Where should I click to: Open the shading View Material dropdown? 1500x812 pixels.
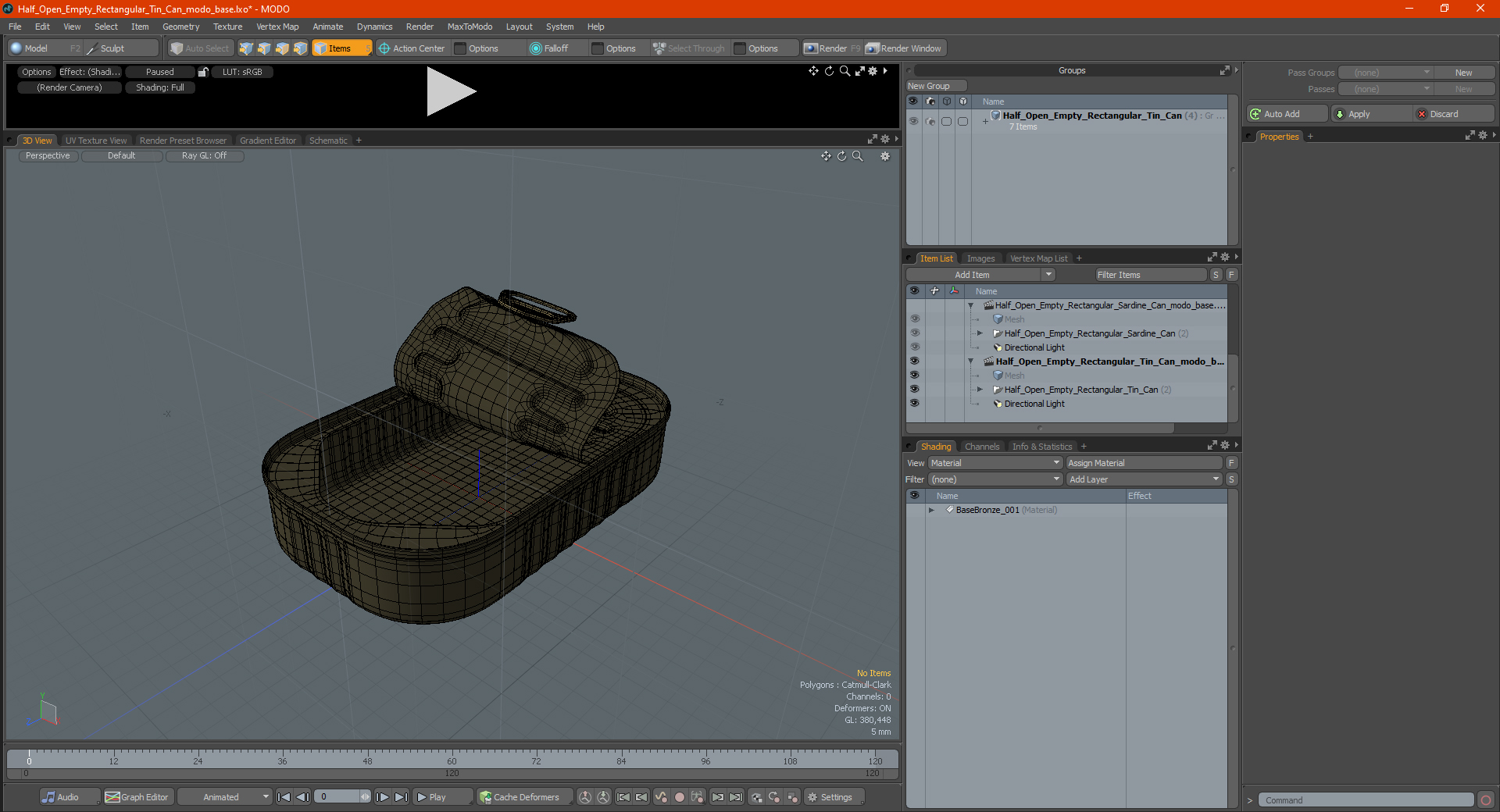995,463
